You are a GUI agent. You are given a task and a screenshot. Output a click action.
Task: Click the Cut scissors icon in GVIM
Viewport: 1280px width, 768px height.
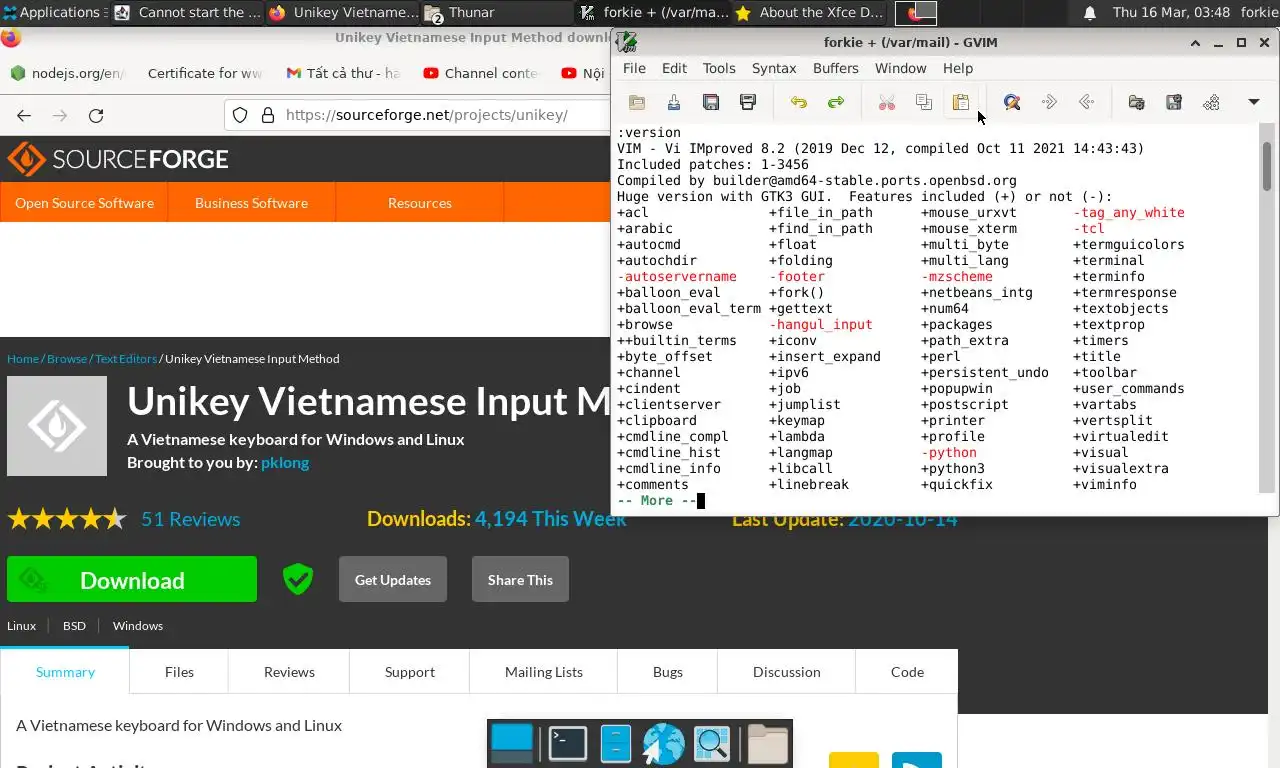coord(886,102)
